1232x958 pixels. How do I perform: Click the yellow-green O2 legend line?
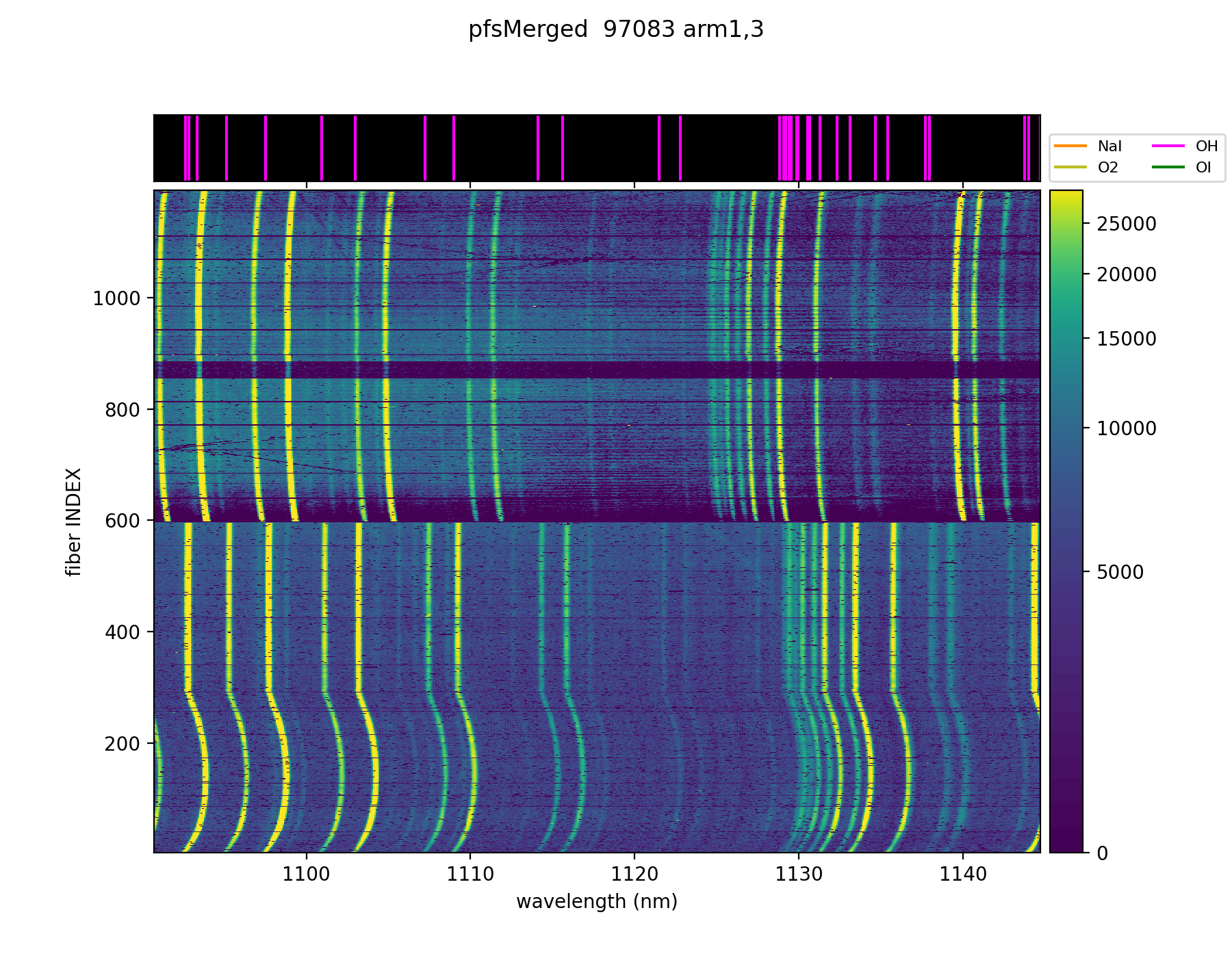coord(1070,168)
